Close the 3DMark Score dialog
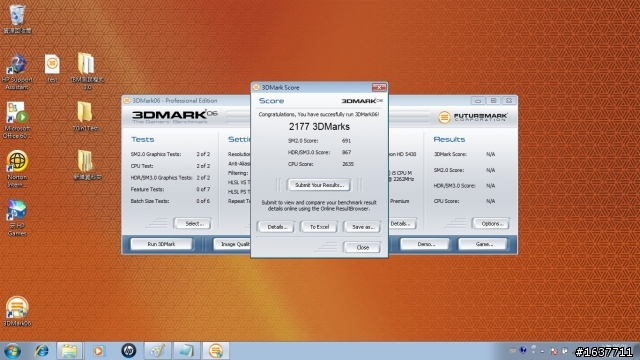Screen dimensions: 640x360 [x=362, y=247]
